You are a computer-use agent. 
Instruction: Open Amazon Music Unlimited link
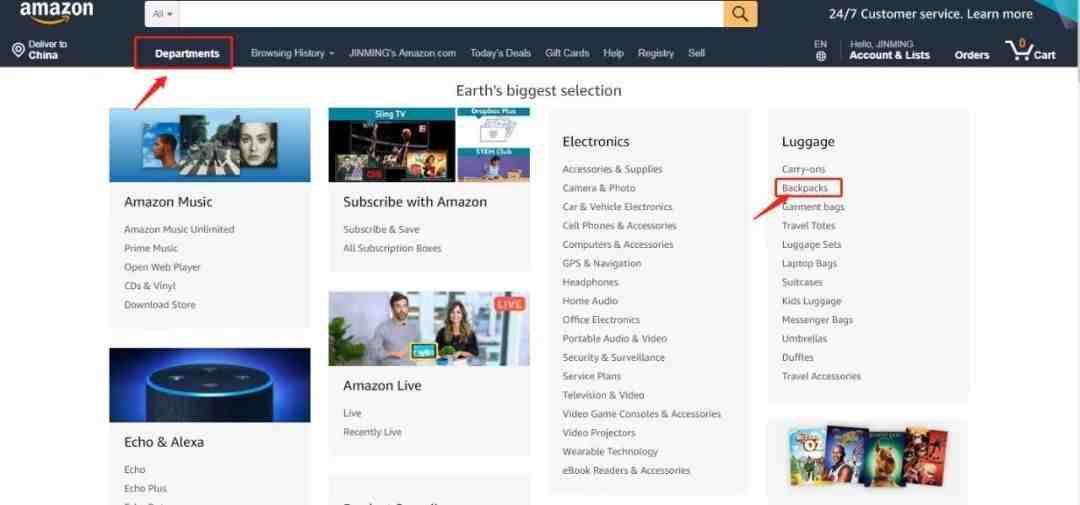[179, 229]
